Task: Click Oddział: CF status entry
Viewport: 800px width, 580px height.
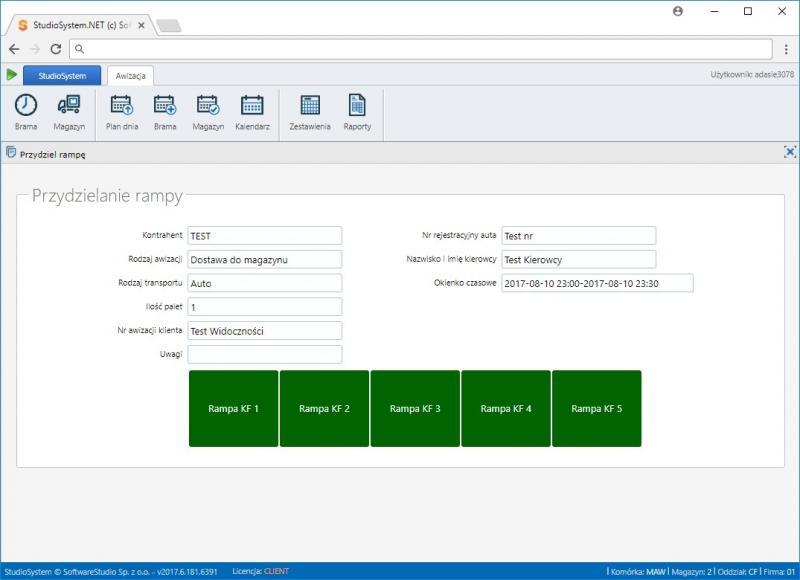Action: click(x=738, y=572)
